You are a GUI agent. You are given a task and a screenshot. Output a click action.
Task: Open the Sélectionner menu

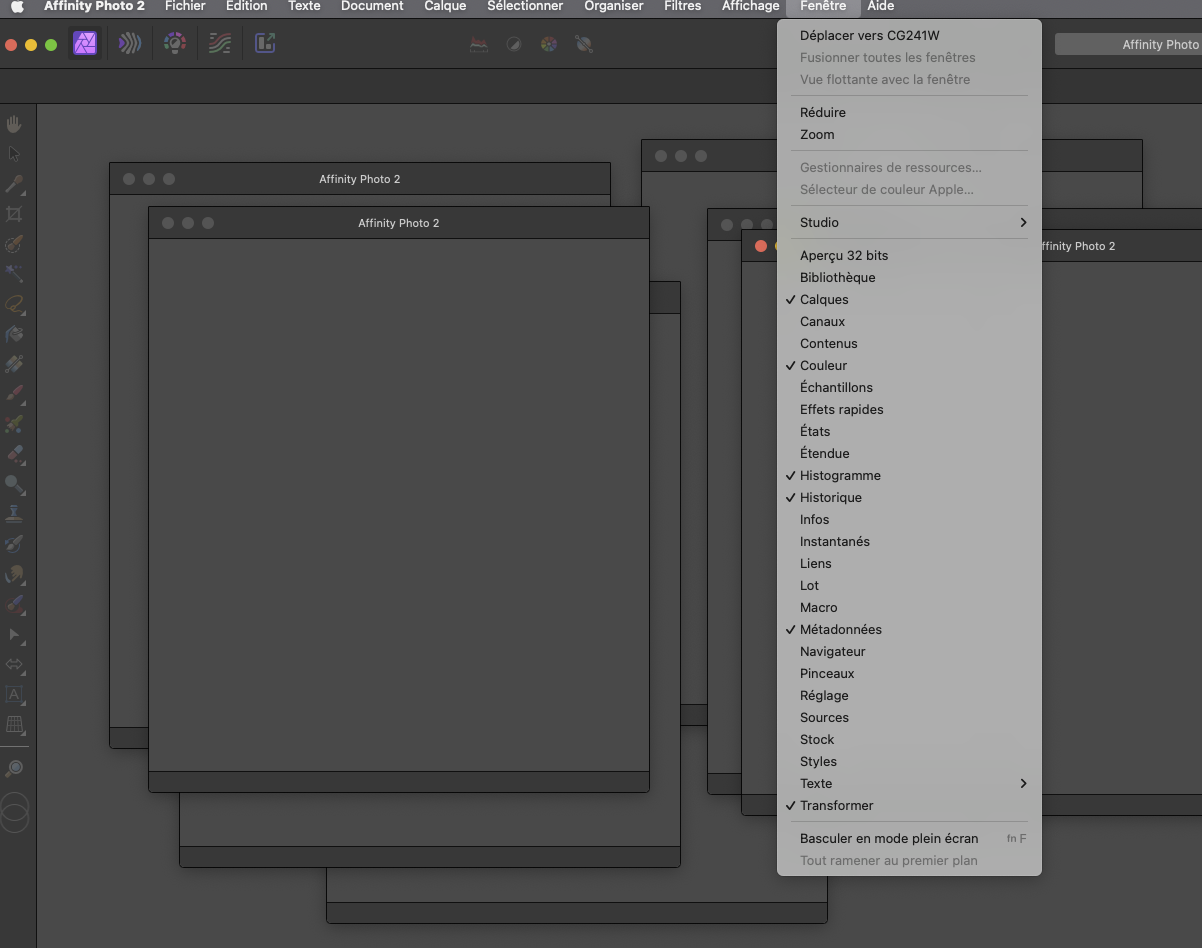coord(525,6)
